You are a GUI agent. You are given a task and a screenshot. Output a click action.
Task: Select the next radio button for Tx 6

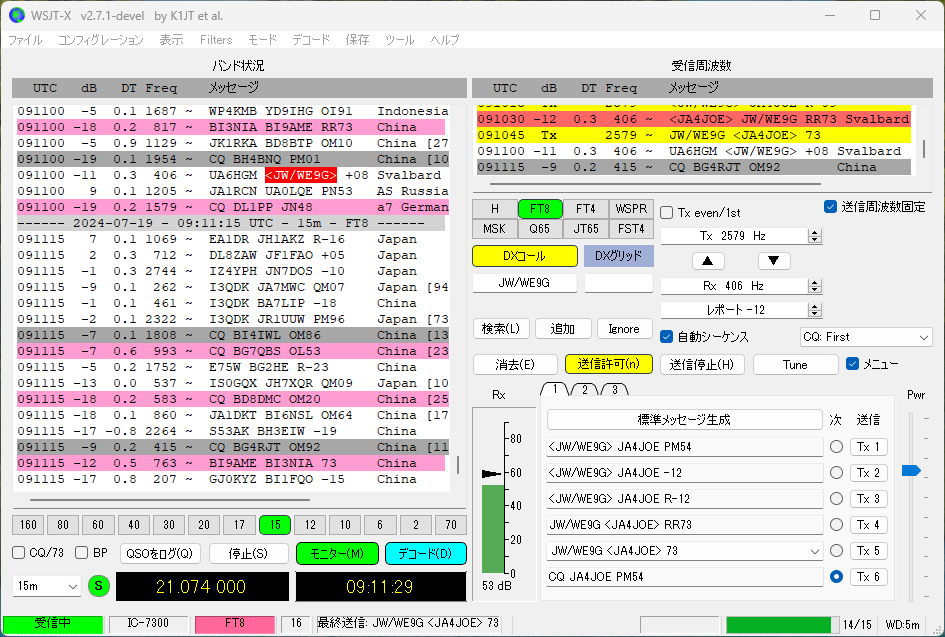pyautogui.click(x=836, y=576)
